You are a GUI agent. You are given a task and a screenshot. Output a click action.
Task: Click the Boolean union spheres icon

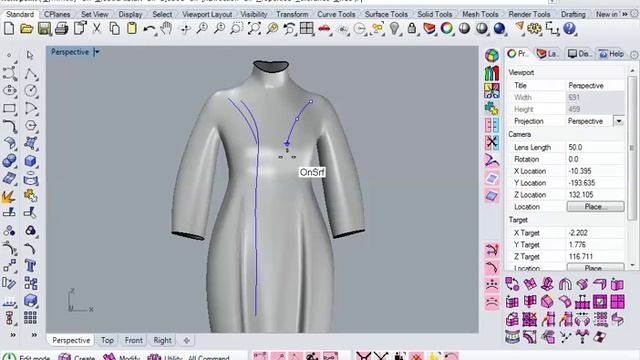coord(9,161)
